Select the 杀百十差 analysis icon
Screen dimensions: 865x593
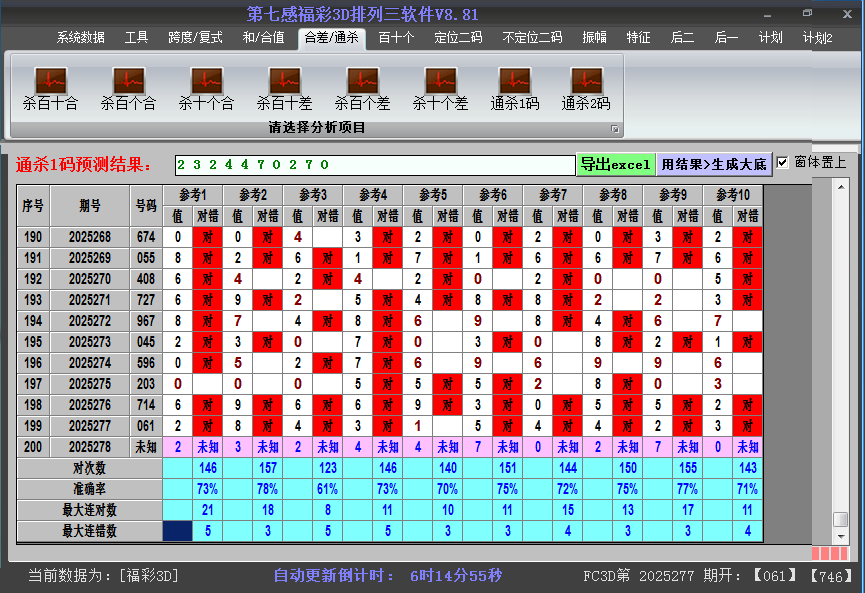tap(283, 90)
